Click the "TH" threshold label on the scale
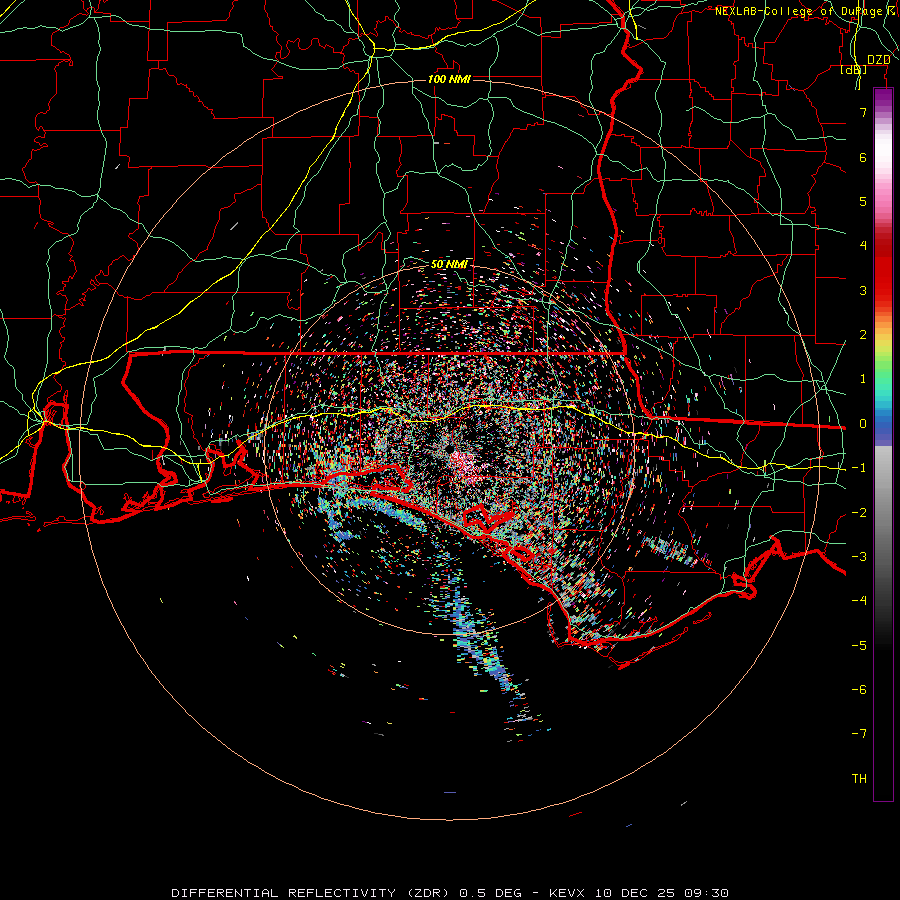 click(x=859, y=779)
